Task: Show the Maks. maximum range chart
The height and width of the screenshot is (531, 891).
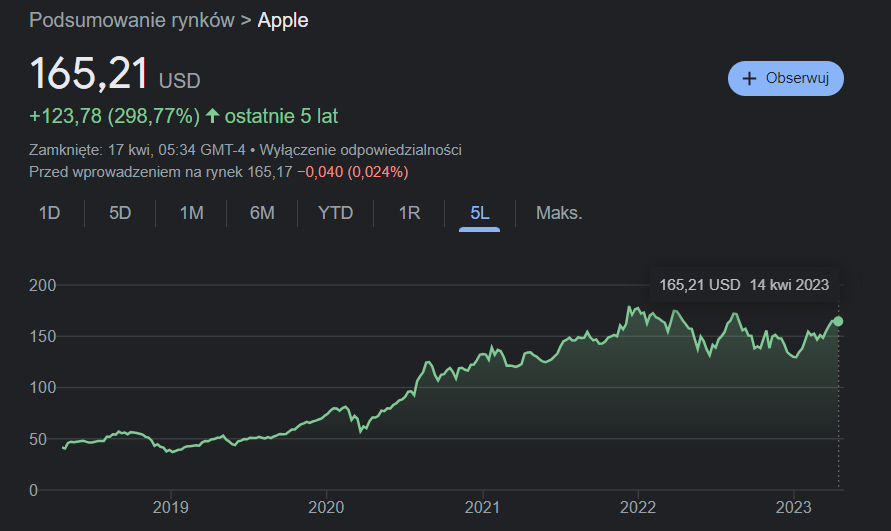Action: (559, 213)
